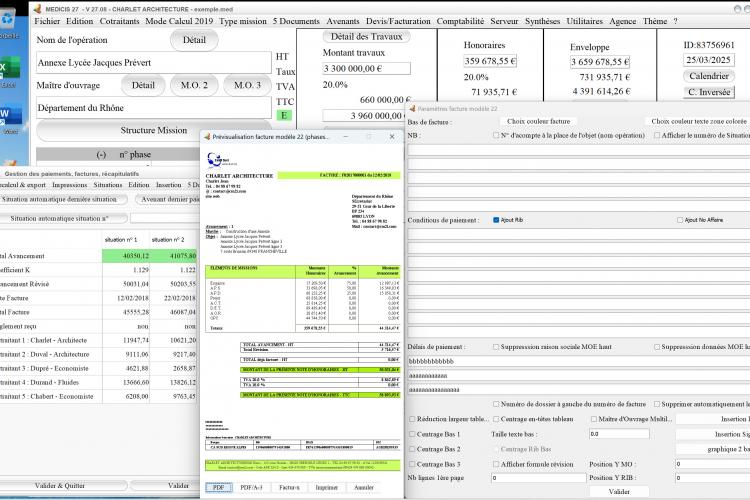
Task: Open the Calendrier button
Action: click(709, 76)
